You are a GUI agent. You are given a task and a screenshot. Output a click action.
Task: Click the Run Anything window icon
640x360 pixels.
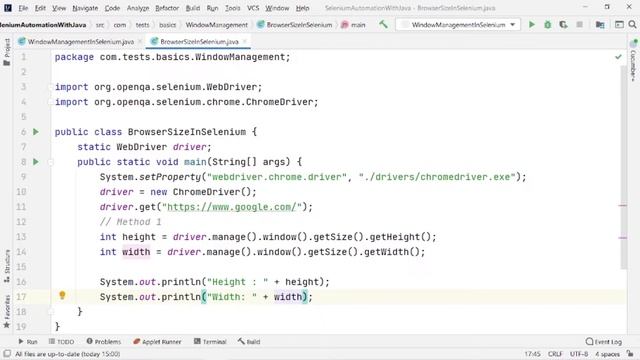pyautogui.click(x=619, y=24)
